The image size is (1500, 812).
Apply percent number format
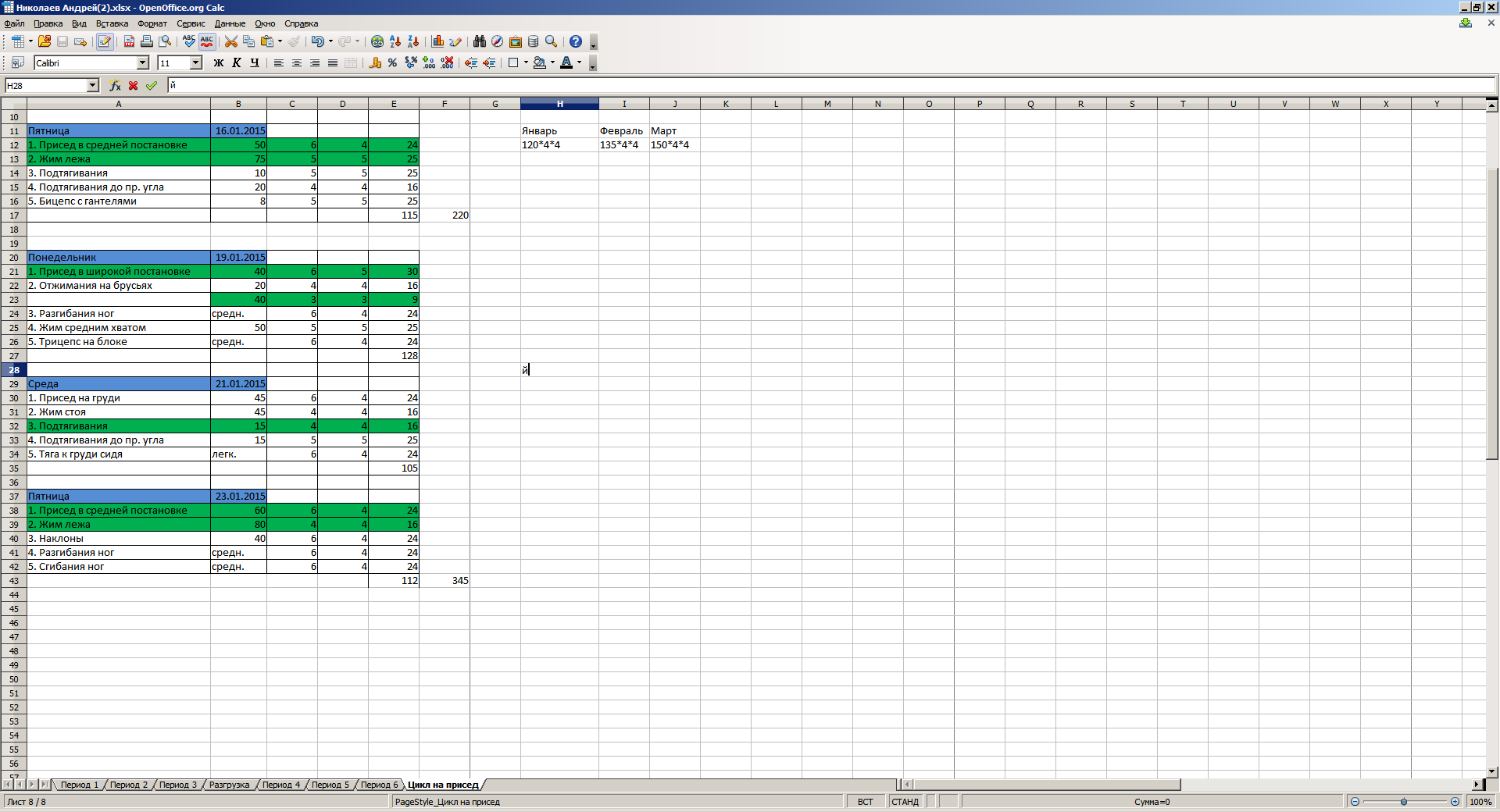click(x=392, y=63)
